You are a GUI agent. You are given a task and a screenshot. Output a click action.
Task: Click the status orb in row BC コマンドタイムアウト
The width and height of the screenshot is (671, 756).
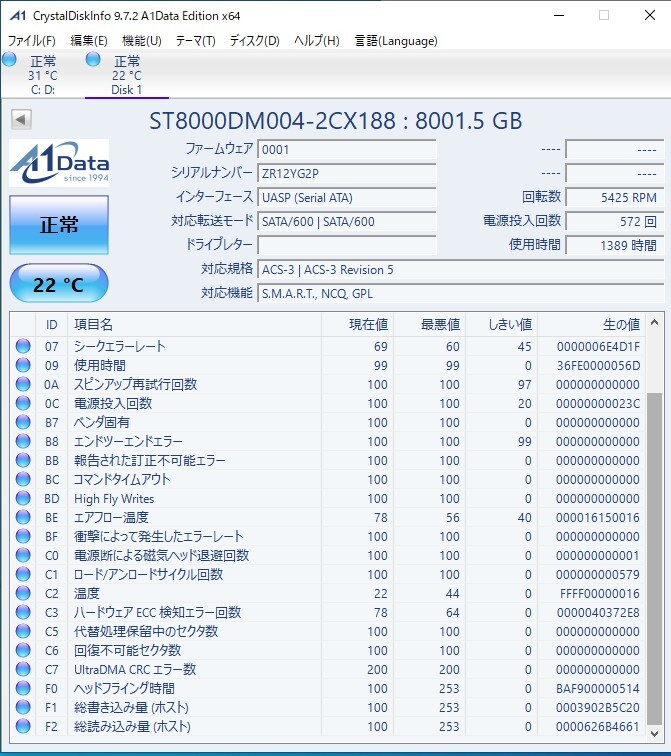point(23,479)
